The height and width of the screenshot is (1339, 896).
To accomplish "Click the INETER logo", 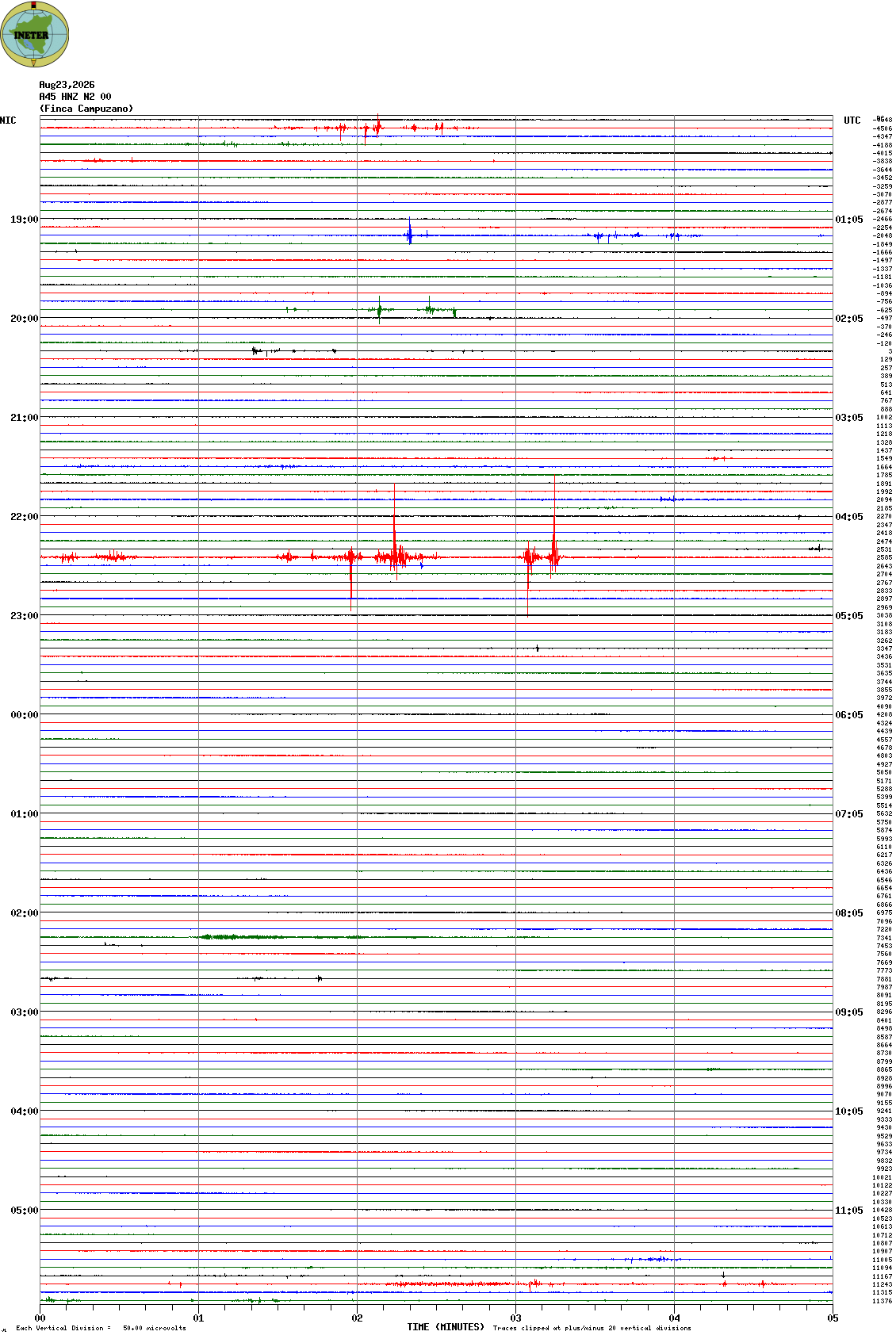I will (x=34, y=34).
